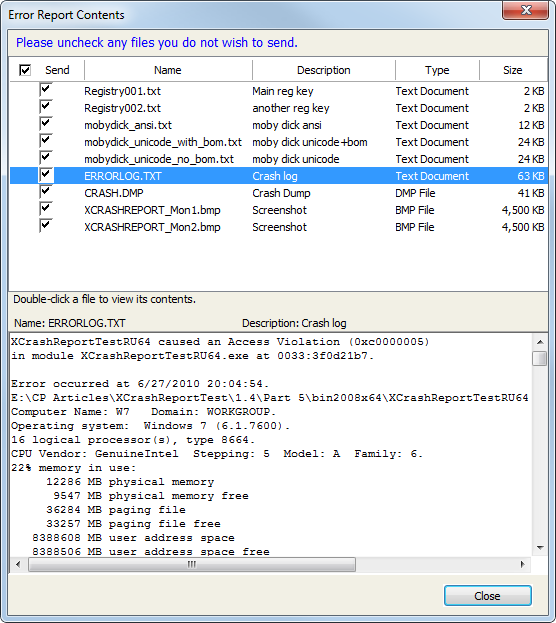The width and height of the screenshot is (556, 623).
Task: Close the dialog with the title bar X
Action: (x=525, y=10)
